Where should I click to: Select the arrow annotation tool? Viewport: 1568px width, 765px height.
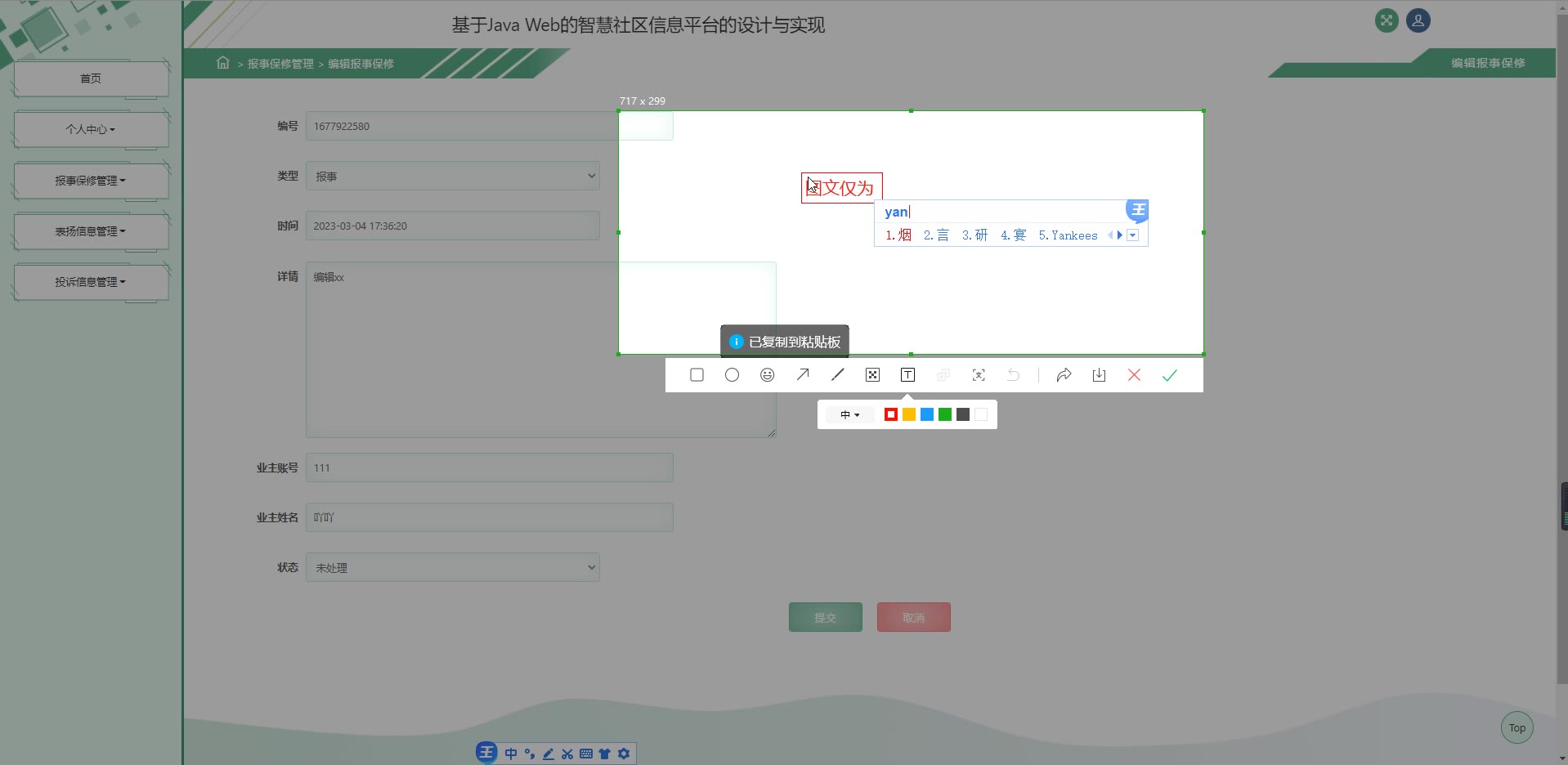pyautogui.click(x=803, y=375)
